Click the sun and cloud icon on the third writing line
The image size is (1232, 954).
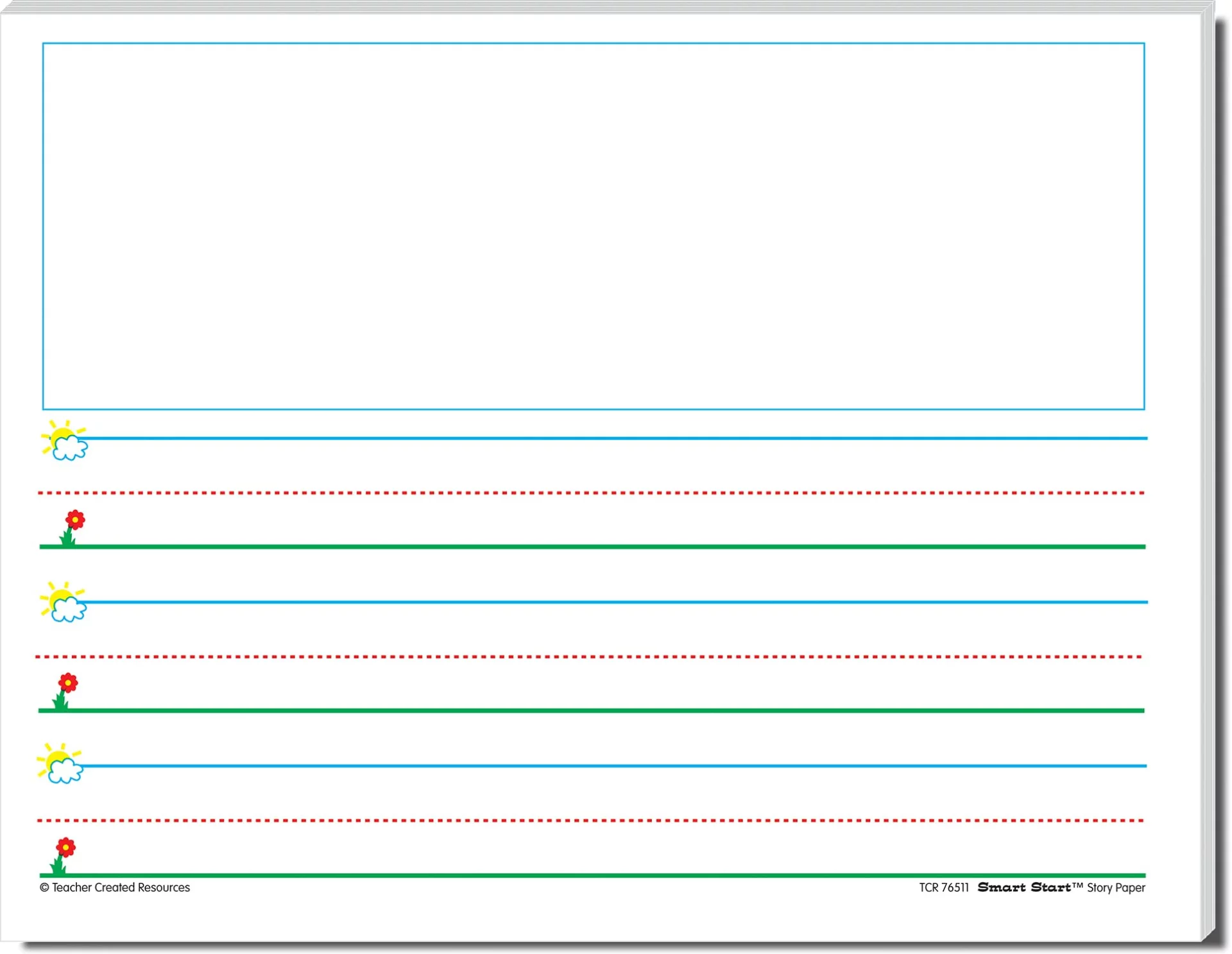pos(60,763)
